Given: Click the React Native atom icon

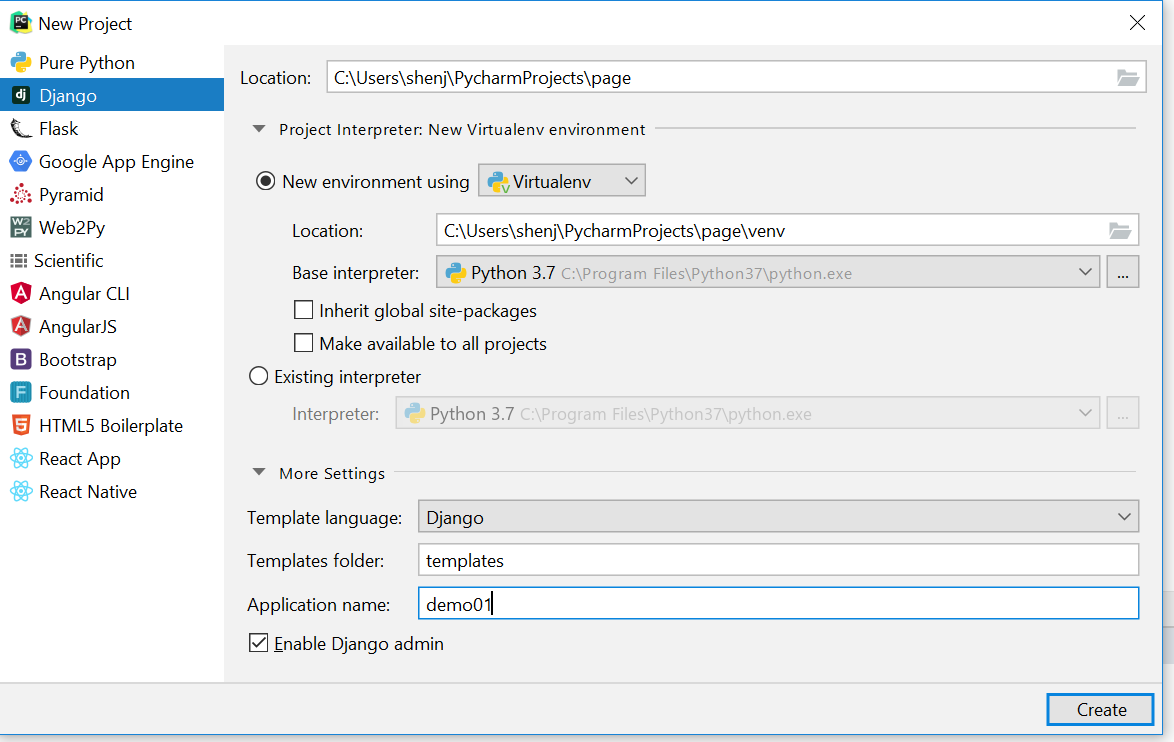Looking at the screenshot, I should [x=20, y=492].
